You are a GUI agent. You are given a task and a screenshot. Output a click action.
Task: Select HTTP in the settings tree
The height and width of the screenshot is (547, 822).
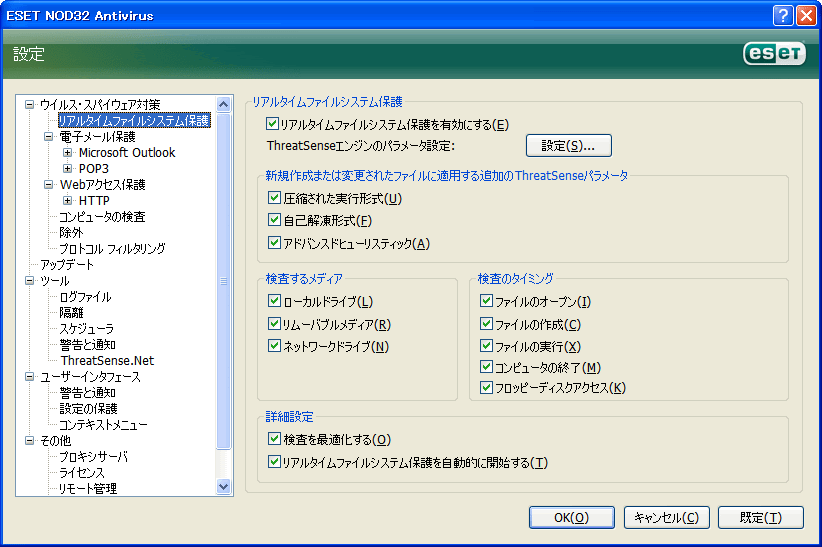point(94,200)
